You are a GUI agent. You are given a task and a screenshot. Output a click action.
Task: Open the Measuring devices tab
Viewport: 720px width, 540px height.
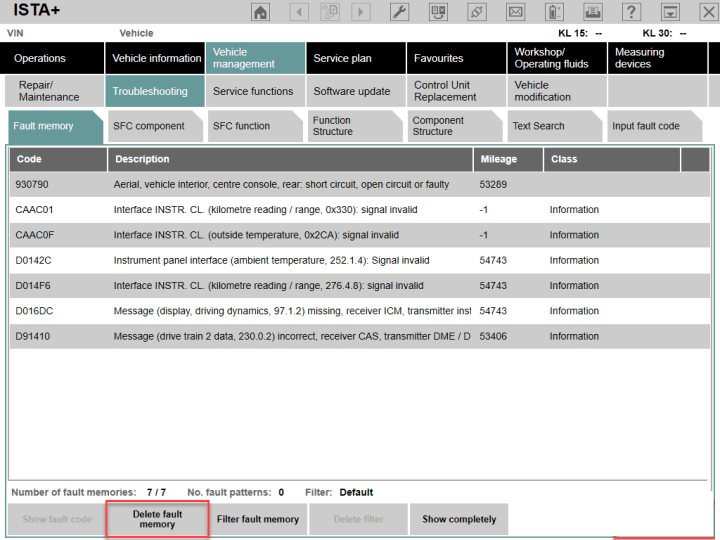(658, 58)
